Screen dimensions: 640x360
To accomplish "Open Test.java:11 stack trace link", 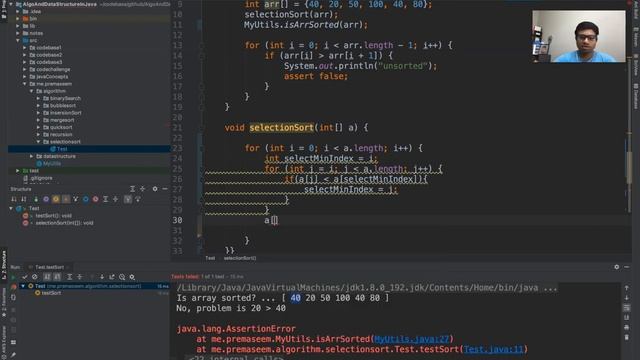I will coord(493,349).
